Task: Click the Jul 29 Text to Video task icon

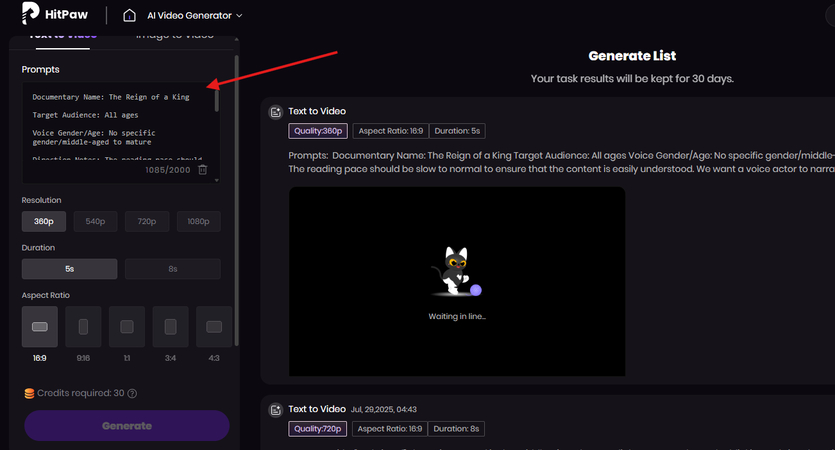Action: click(x=275, y=410)
